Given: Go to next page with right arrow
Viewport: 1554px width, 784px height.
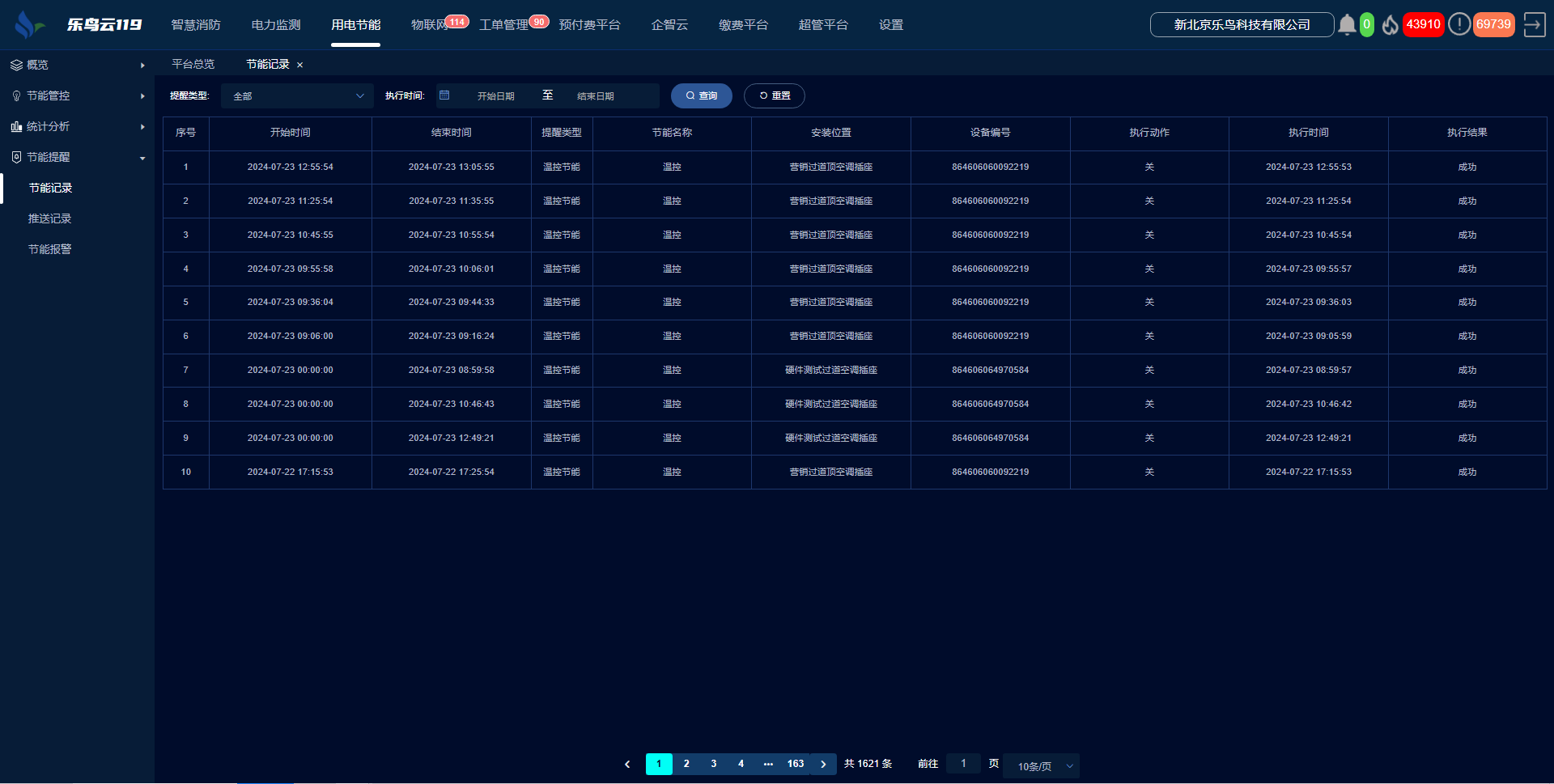Looking at the screenshot, I should [823, 764].
